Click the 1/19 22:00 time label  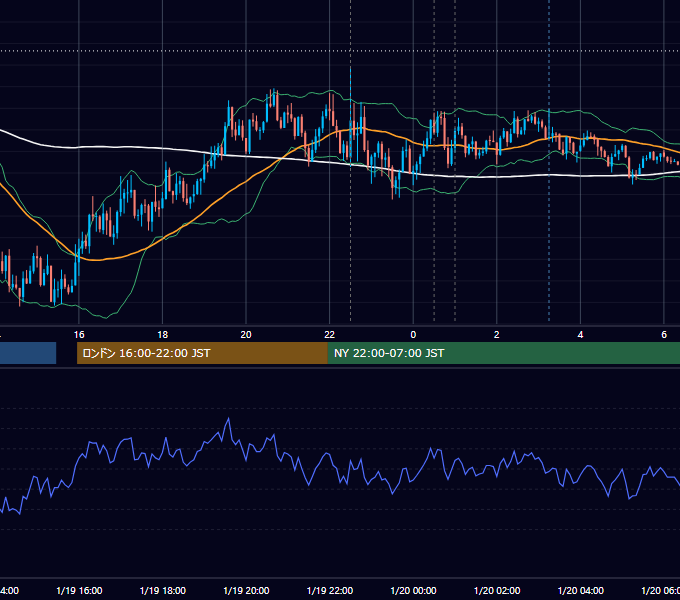330,591
